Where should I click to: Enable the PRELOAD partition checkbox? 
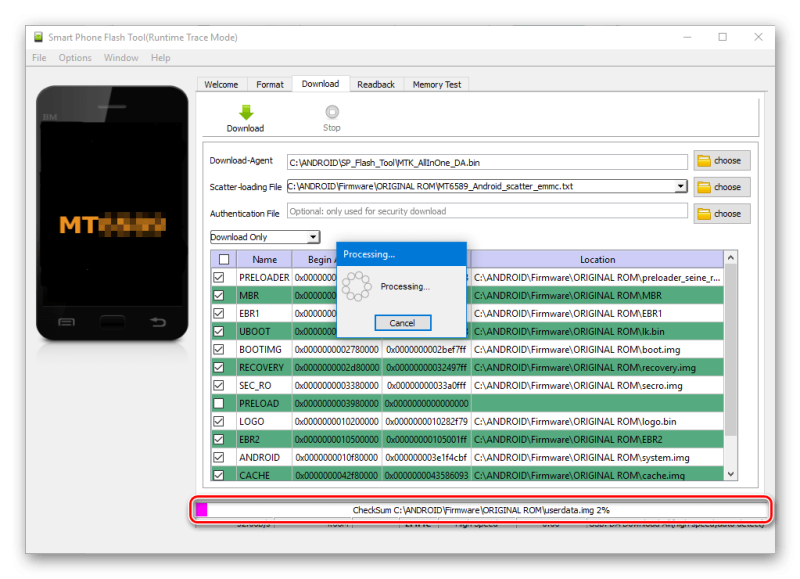pos(219,403)
